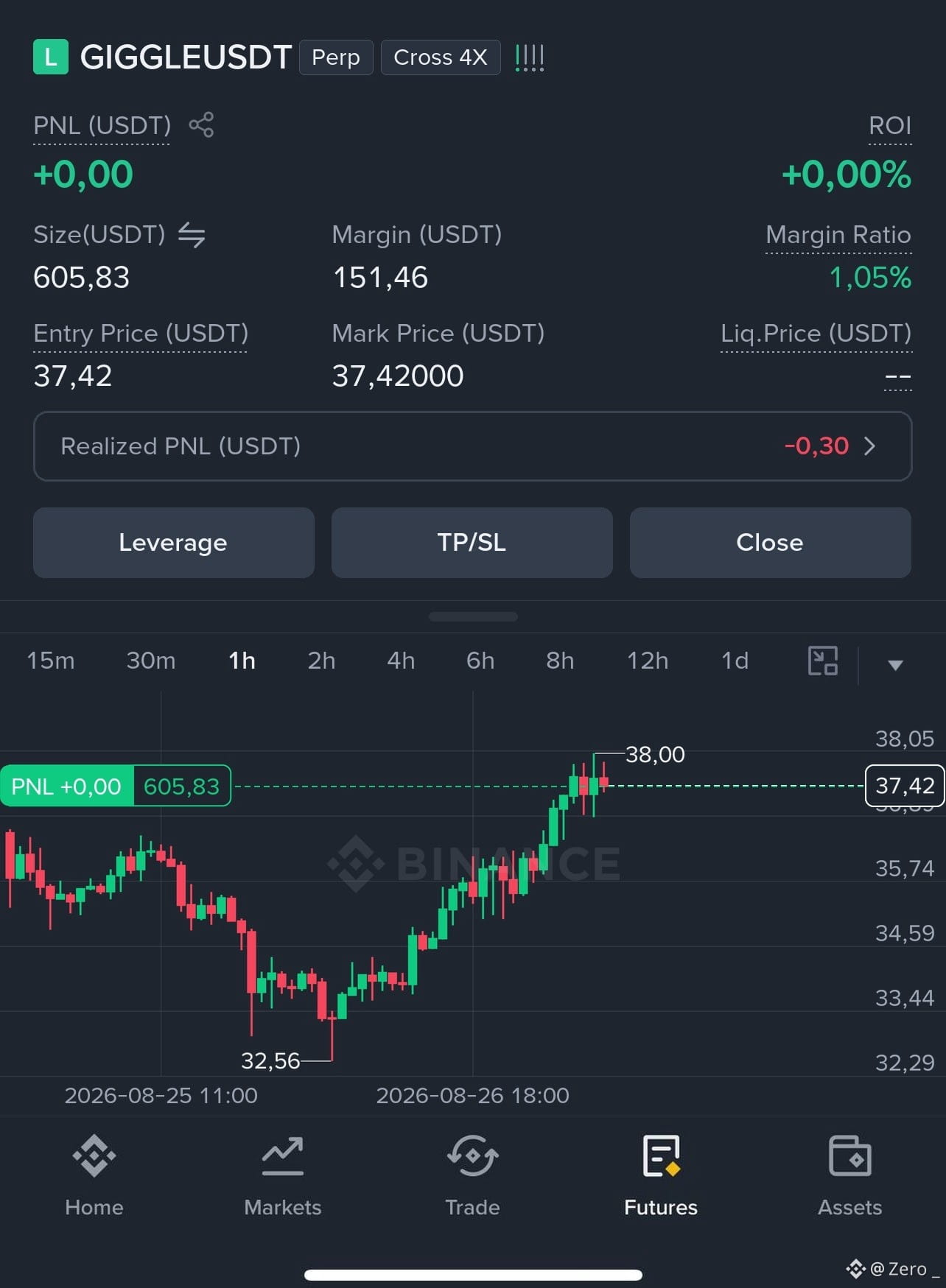Tap the Entry Price (USDT) label

pyautogui.click(x=141, y=334)
